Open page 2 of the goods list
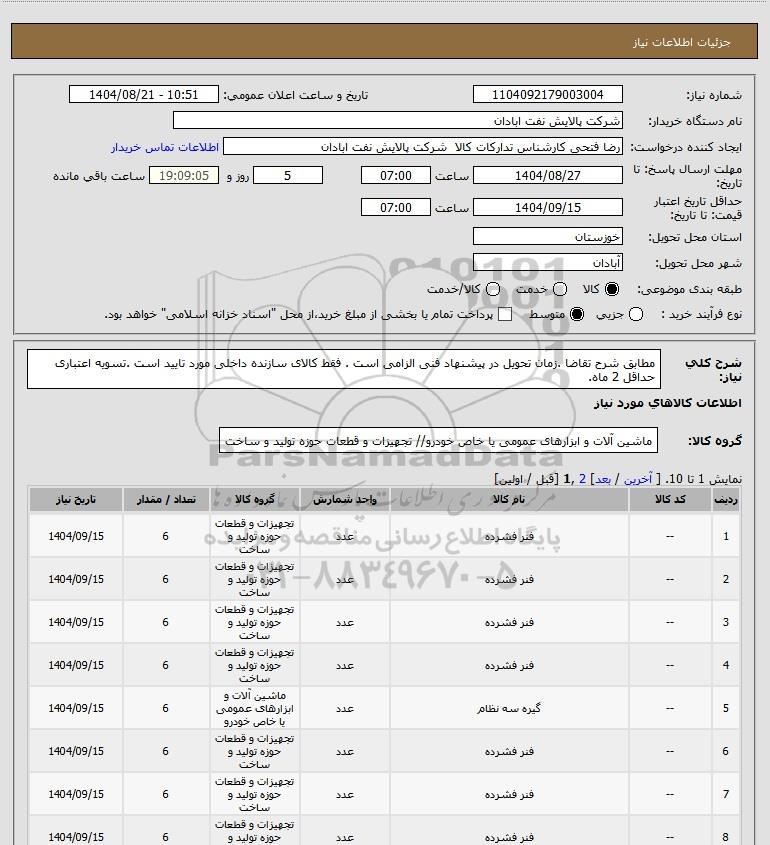Screen dimensions: 770x845 coord(582,479)
